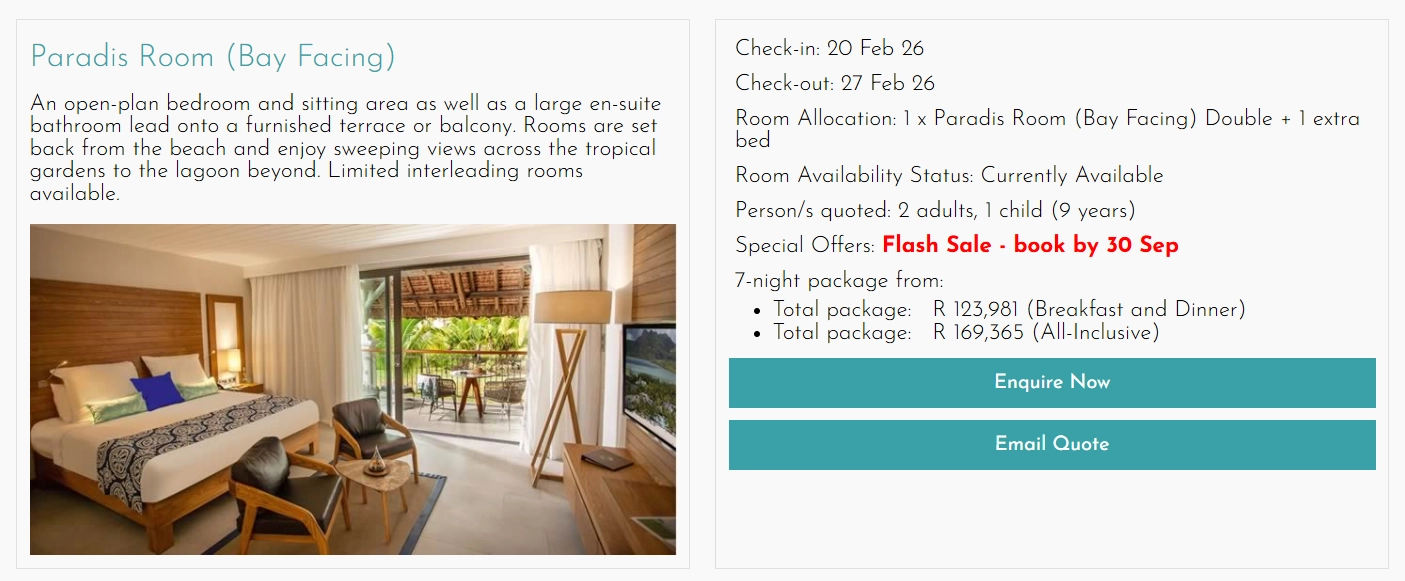Select the Room Allocation details line

[x=1045, y=118]
